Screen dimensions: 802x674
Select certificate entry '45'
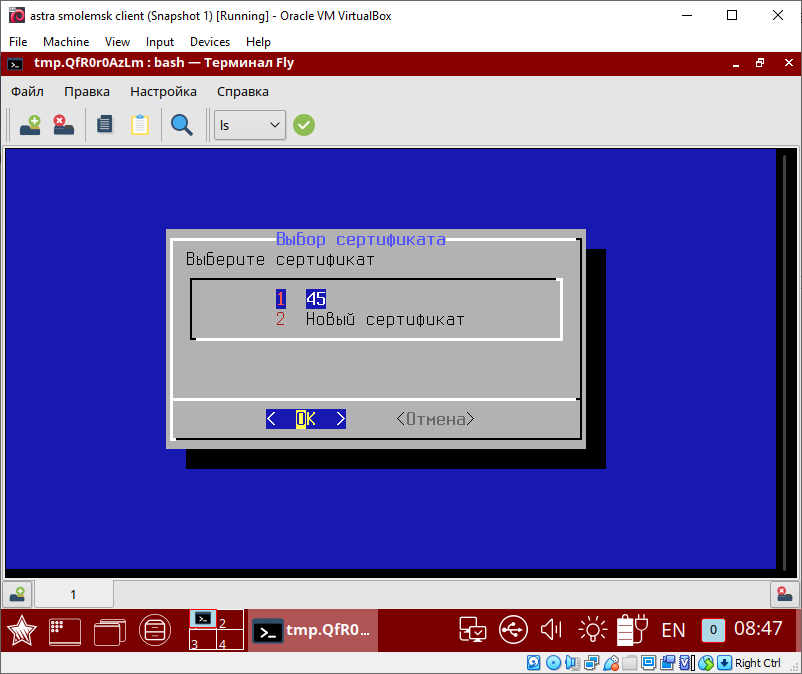[x=316, y=299]
